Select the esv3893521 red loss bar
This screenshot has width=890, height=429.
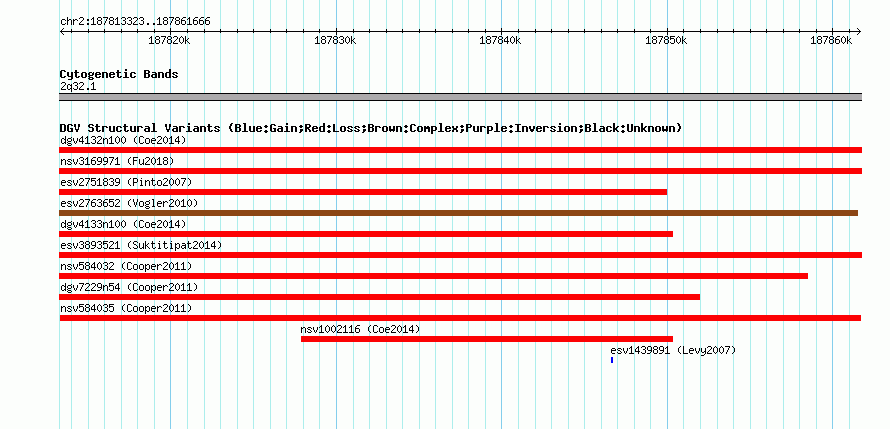coord(460,255)
